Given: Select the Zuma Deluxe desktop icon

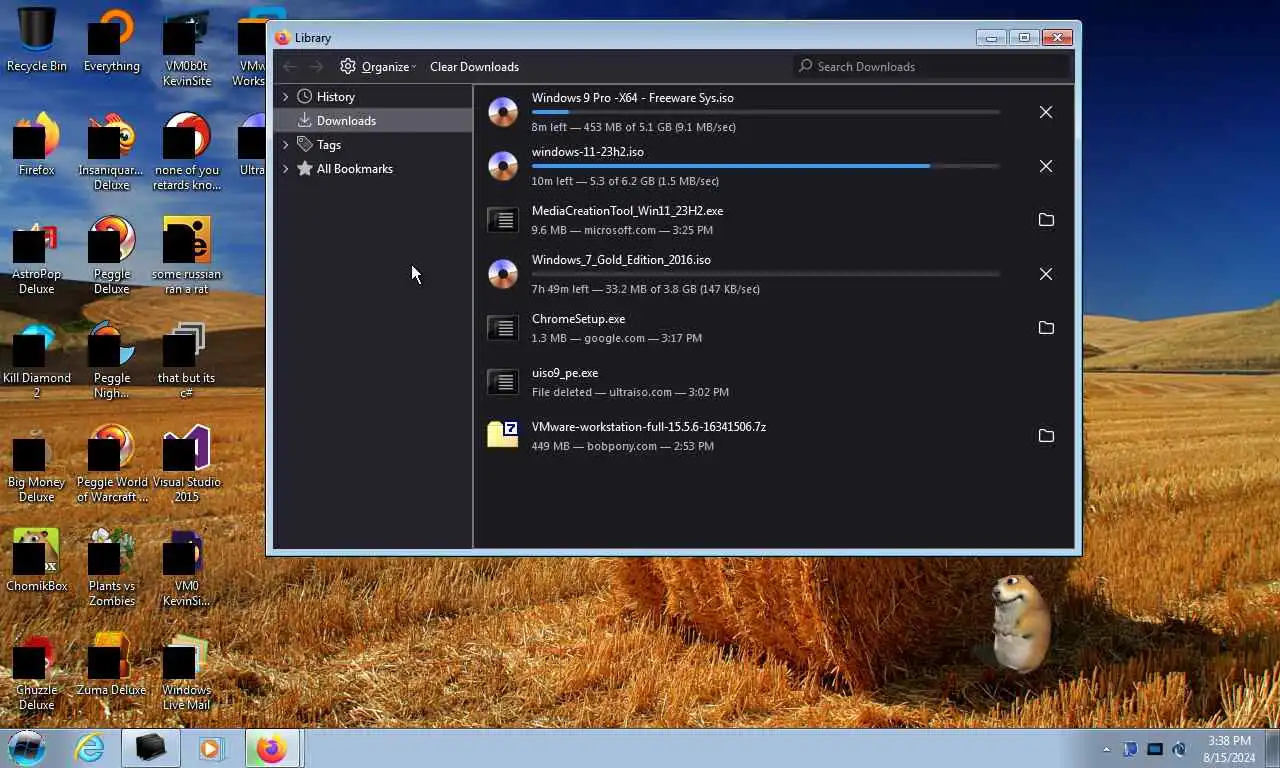Looking at the screenshot, I should 111,664.
